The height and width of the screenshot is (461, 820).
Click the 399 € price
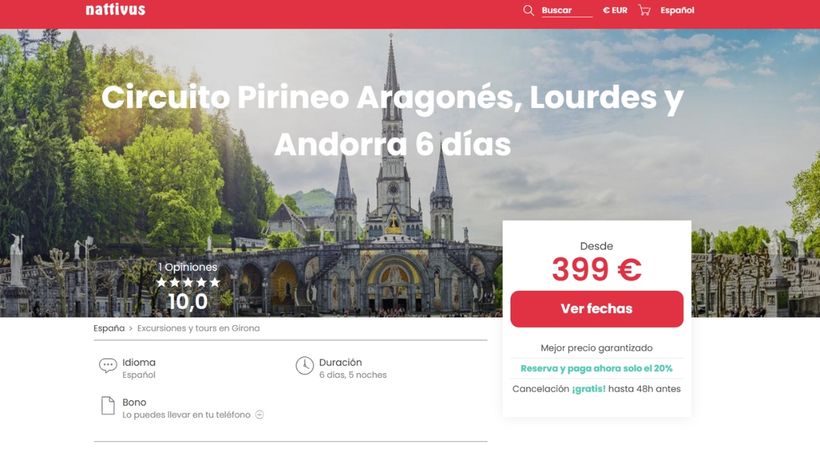tap(597, 270)
